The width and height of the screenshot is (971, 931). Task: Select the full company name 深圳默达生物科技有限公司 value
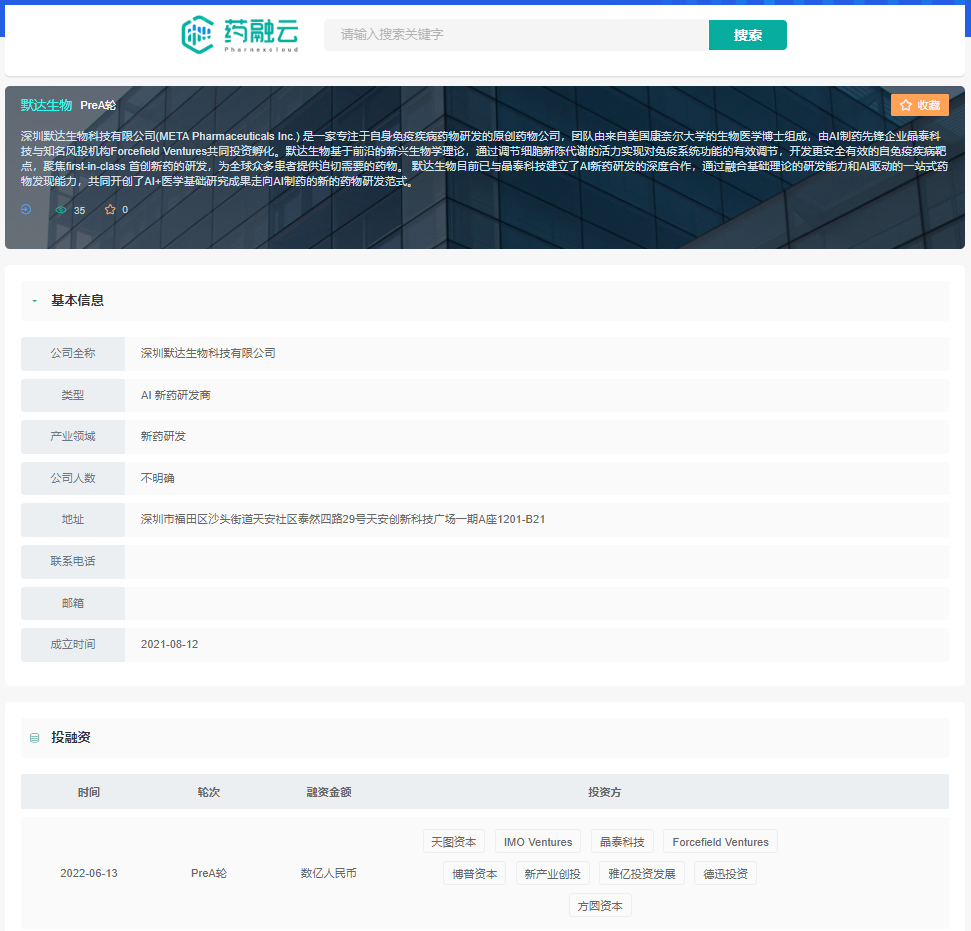[x=208, y=353]
